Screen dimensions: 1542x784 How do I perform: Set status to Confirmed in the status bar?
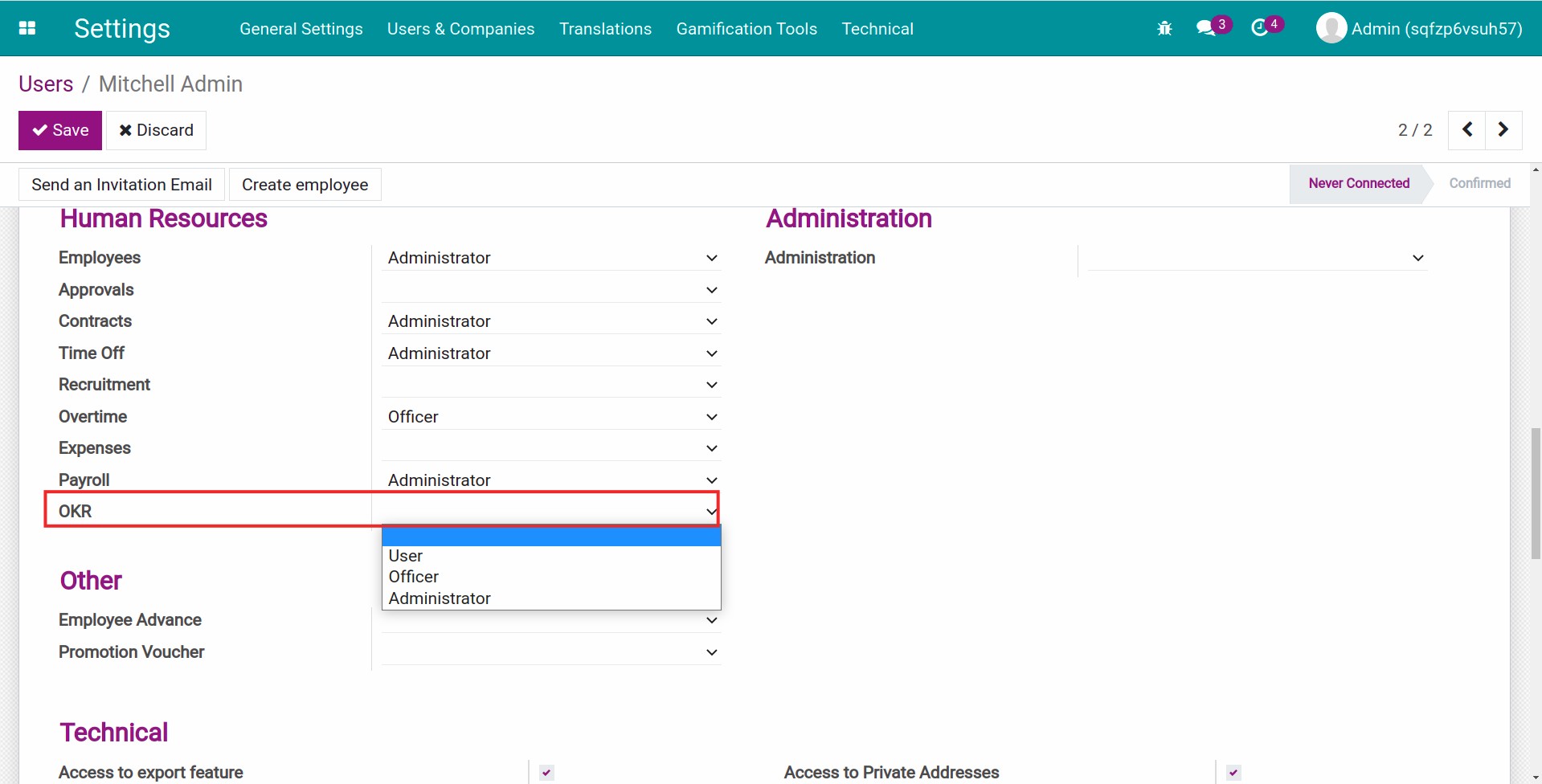tap(1479, 183)
